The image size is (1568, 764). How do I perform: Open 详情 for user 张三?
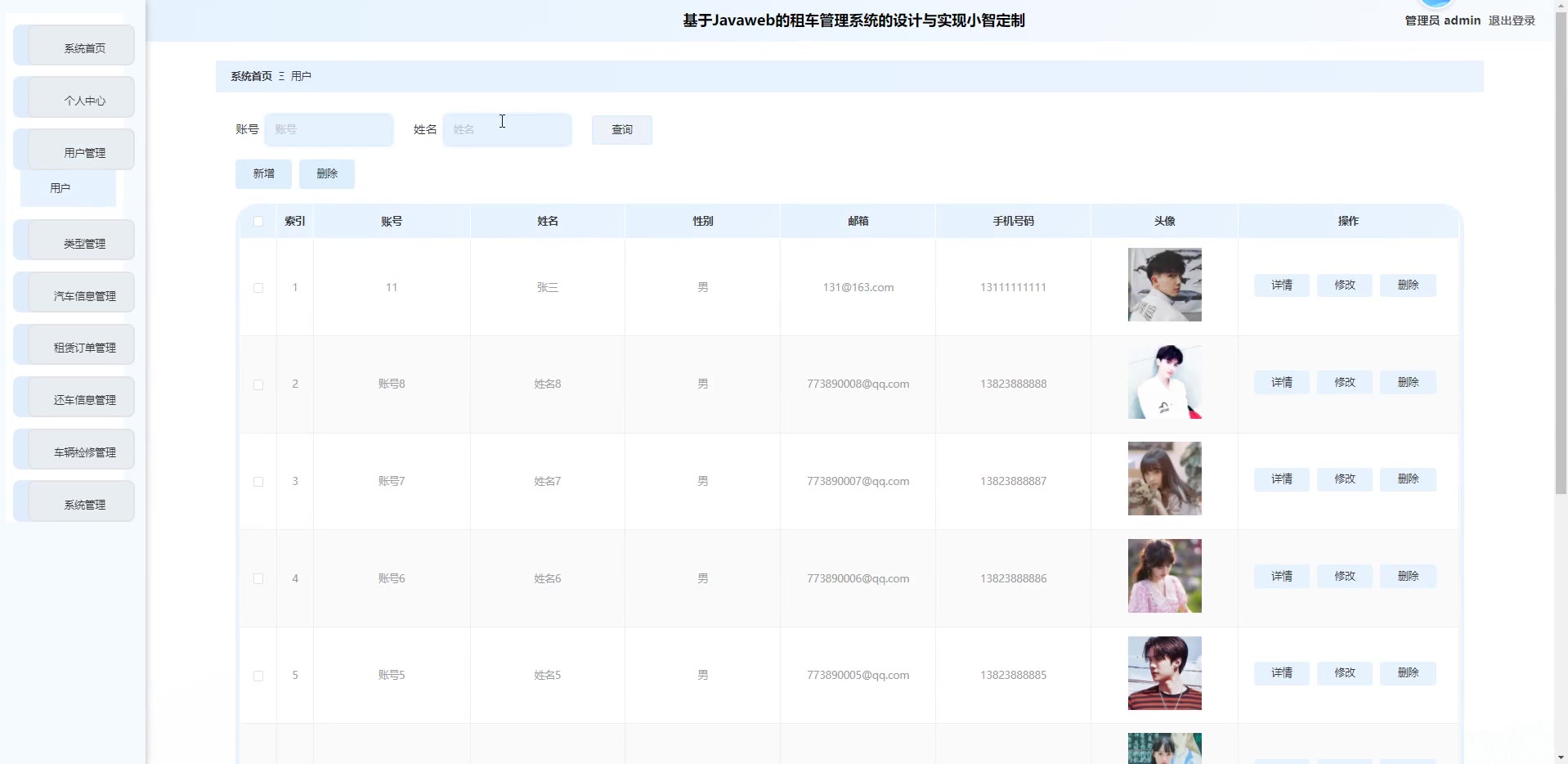(x=1281, y=285)
